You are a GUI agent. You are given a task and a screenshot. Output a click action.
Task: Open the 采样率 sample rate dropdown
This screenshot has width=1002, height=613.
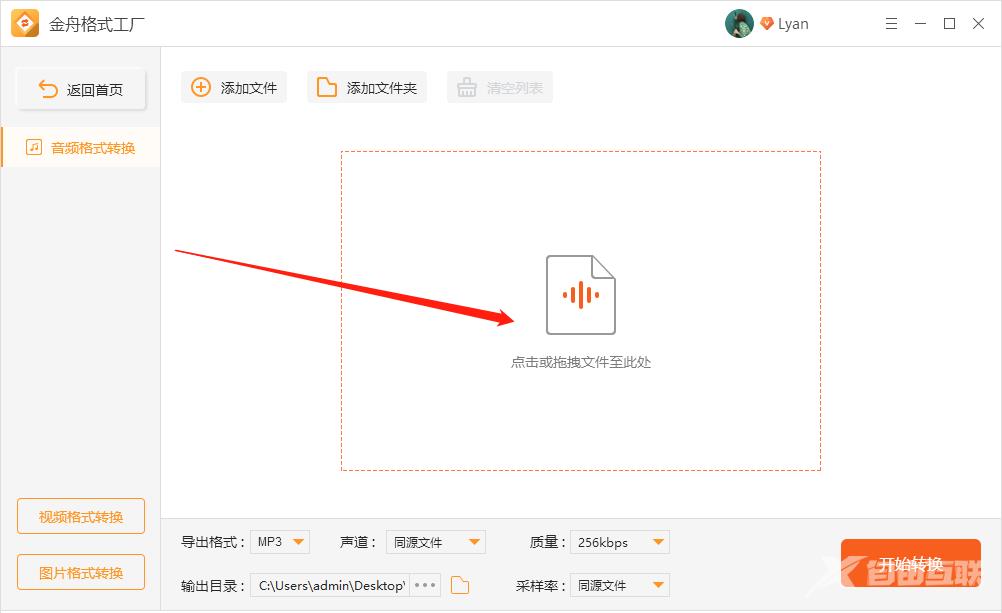click(x=620, y=585)
